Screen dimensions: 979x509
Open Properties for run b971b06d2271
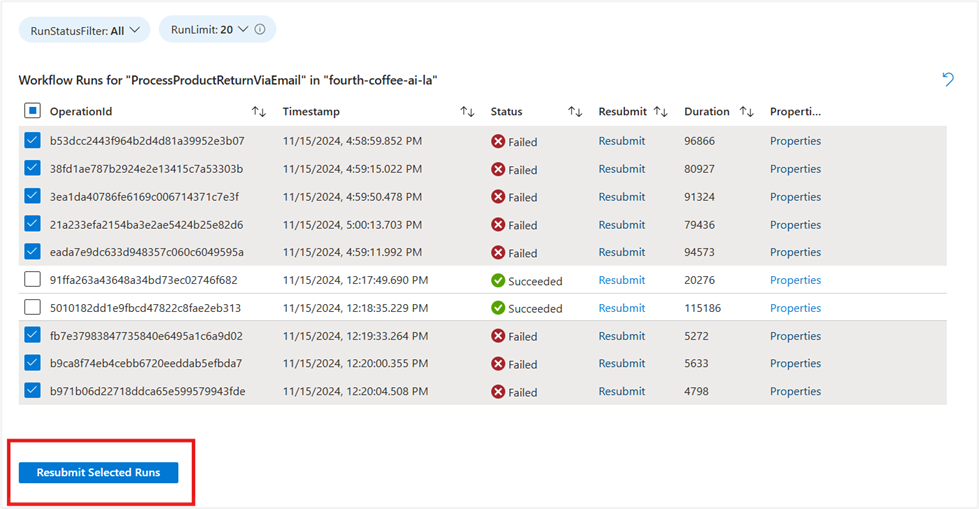tap(795, 391)
